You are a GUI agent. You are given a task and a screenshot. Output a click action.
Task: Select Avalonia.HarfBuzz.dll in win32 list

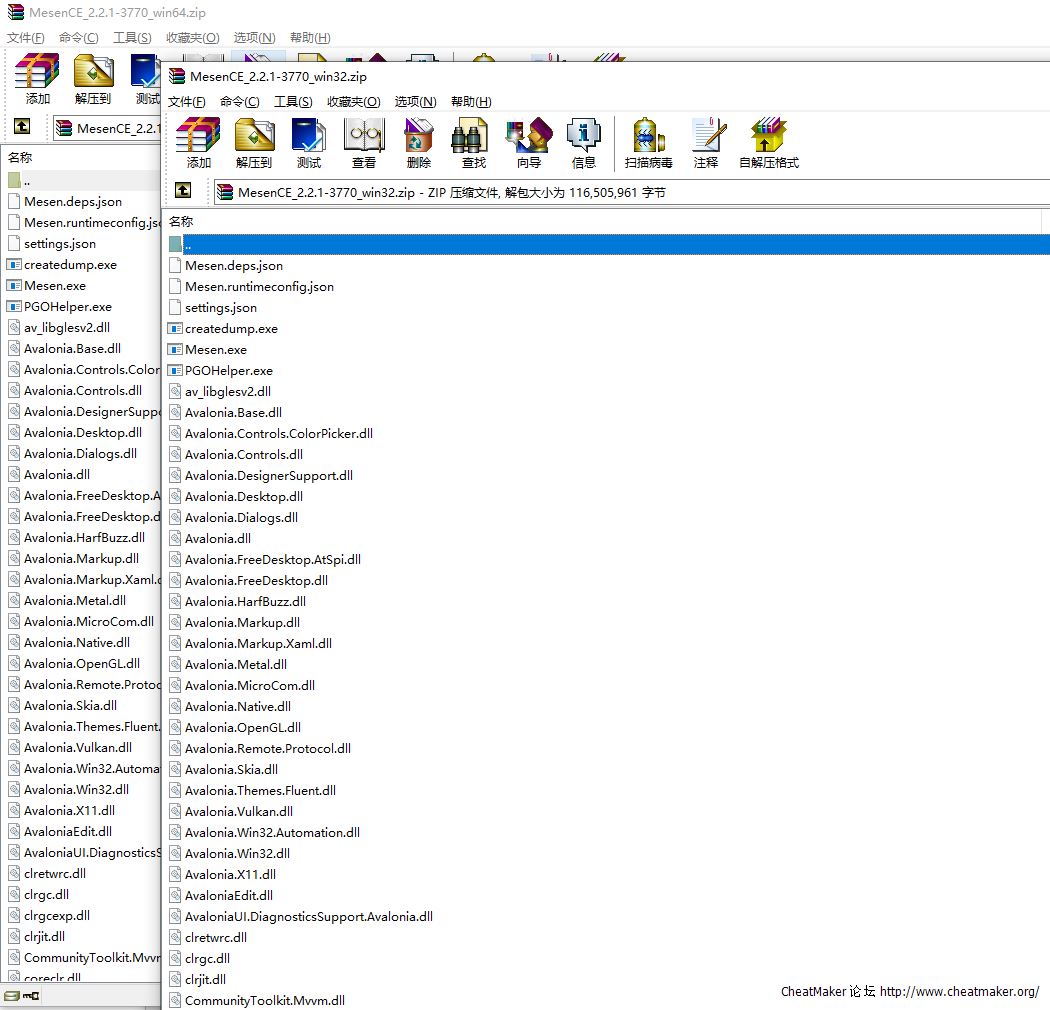click(x=245, y=601)
